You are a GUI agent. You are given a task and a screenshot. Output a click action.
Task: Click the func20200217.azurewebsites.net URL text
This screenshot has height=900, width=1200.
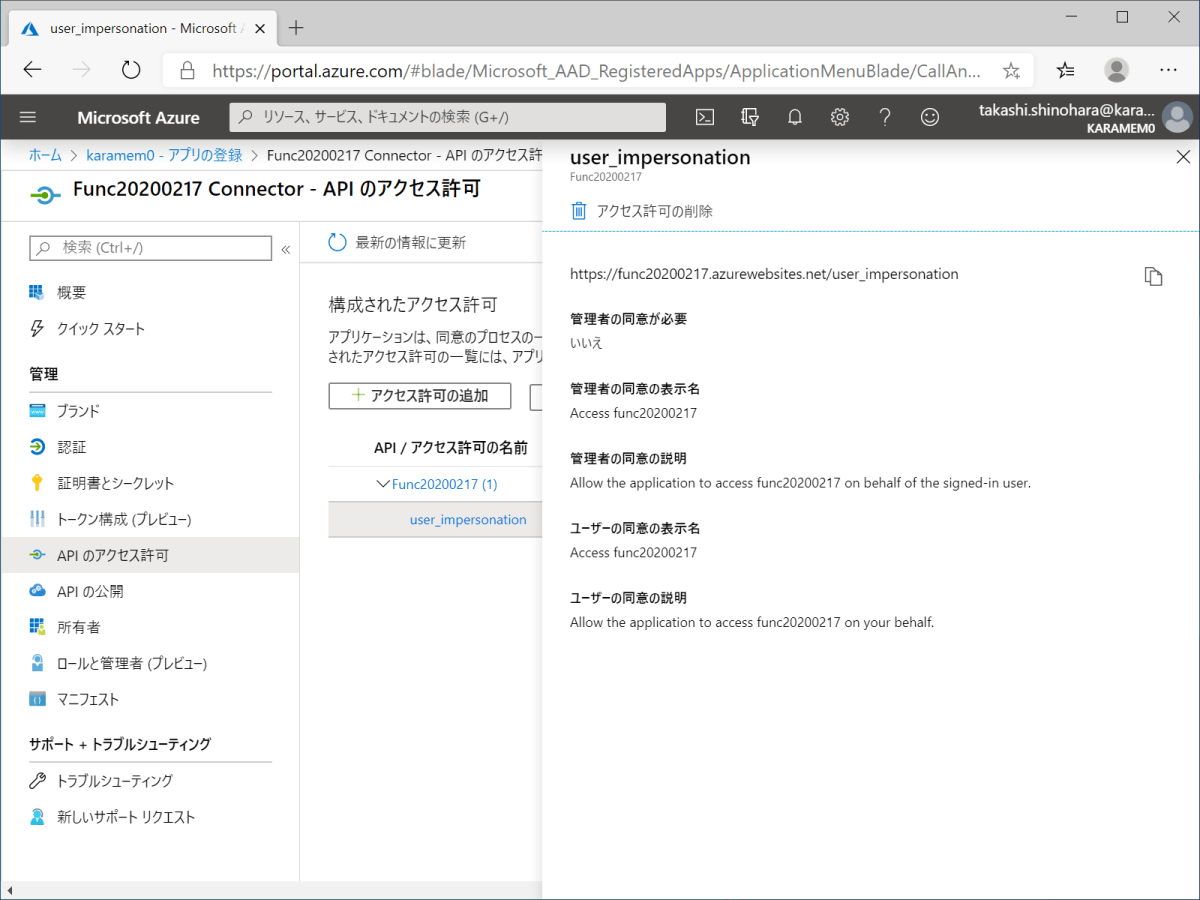click(x=764, y=274)
